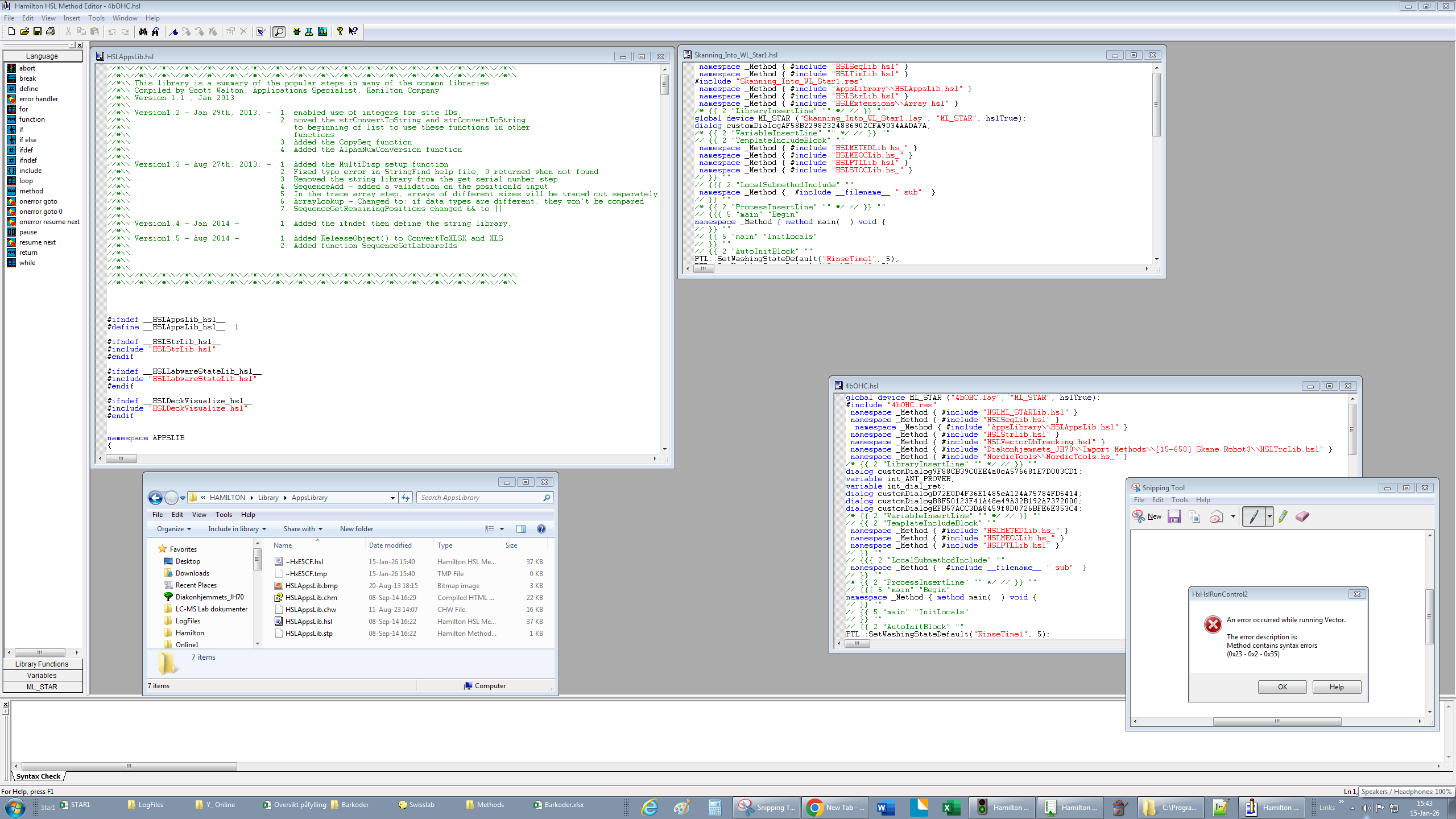
Task: Select the Highlighter tool in Snipping Tool
Action: click(x=1283, y=516)
